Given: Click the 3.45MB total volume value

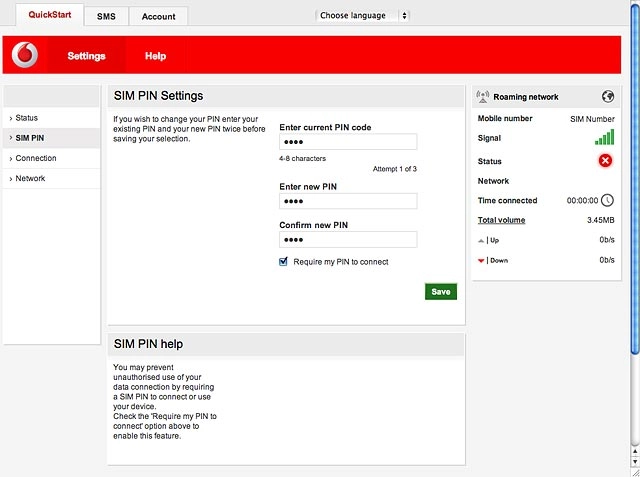Looking at the screenshot, I should click(x=600, y=220).
